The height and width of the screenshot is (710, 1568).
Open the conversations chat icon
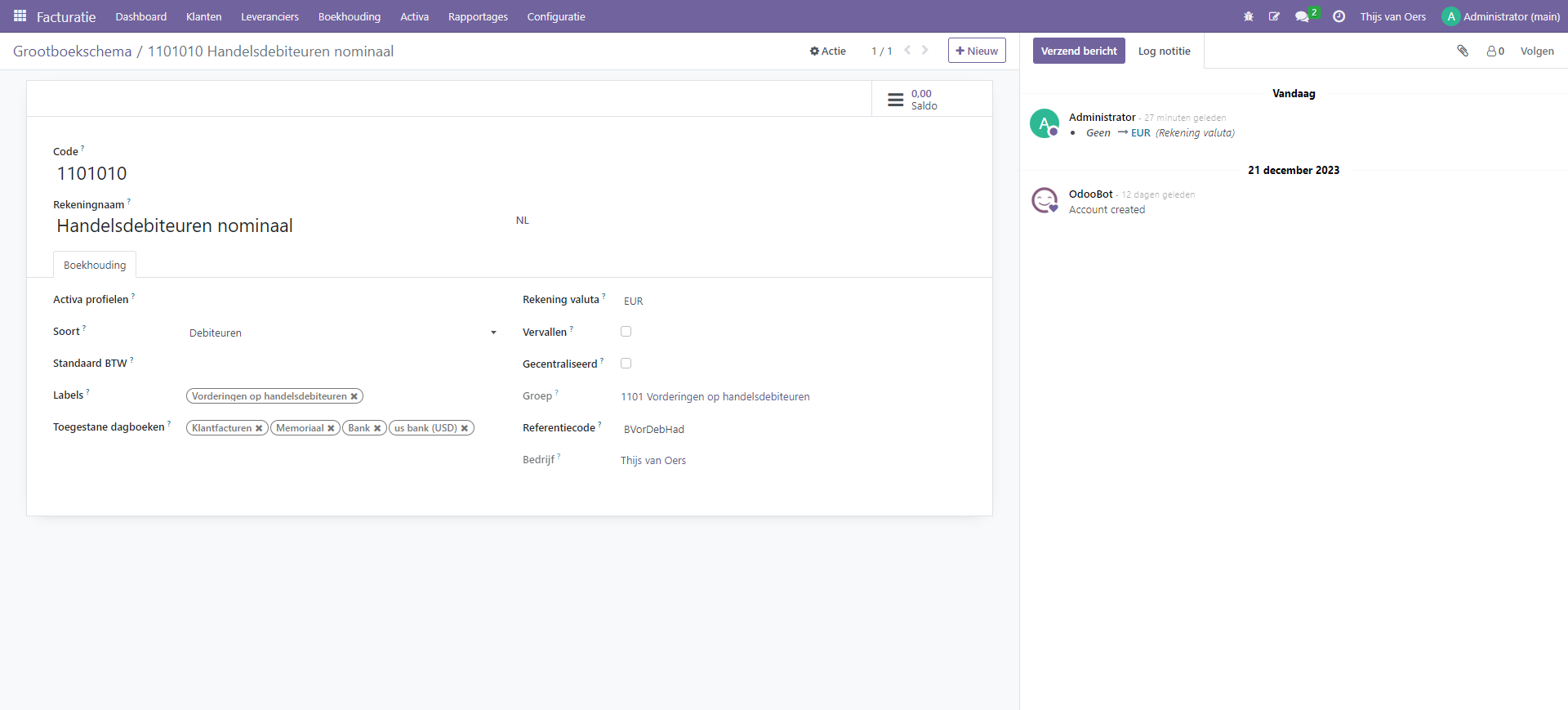click(x=1302, y=16)
